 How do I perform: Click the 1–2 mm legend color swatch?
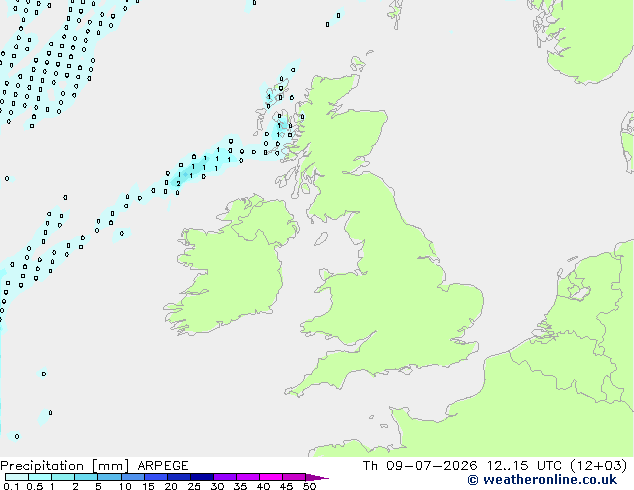[x=63, y=477]
